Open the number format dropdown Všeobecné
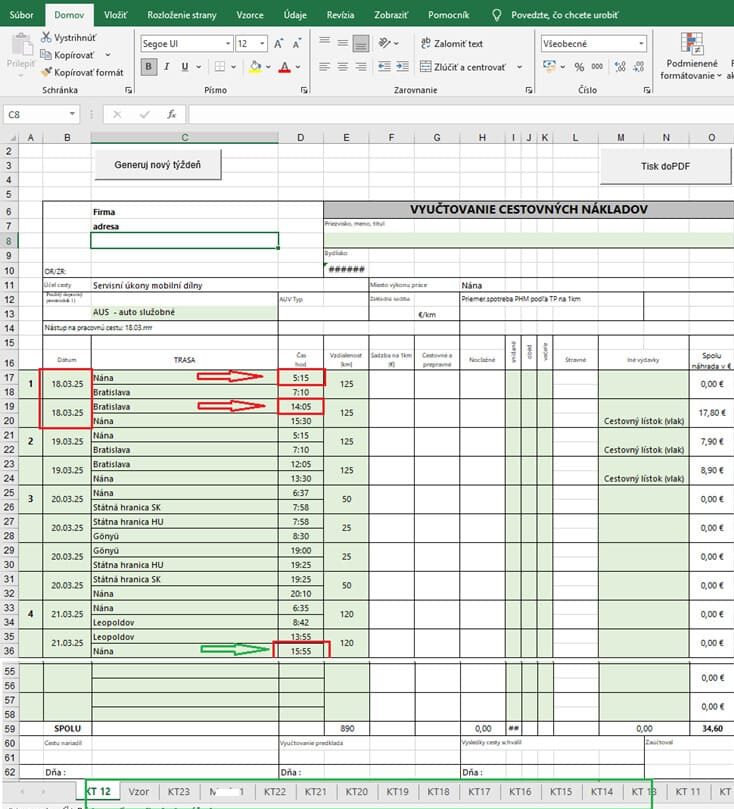Viewport: 734px width, 809px height. click(x=641, y=44)
